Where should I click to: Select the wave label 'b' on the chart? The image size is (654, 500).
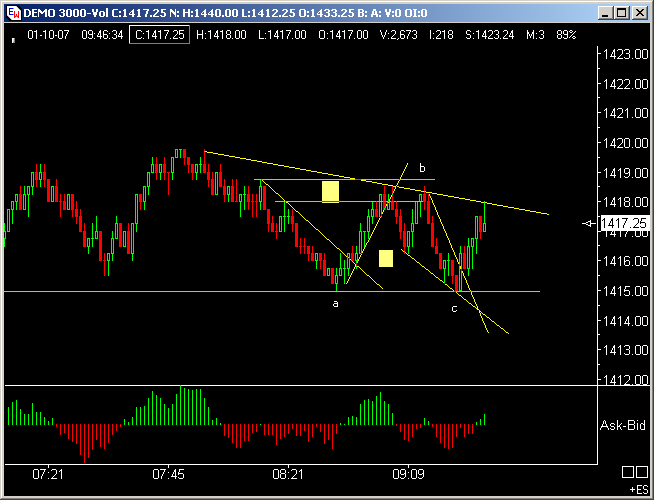(x=422, y=168)
